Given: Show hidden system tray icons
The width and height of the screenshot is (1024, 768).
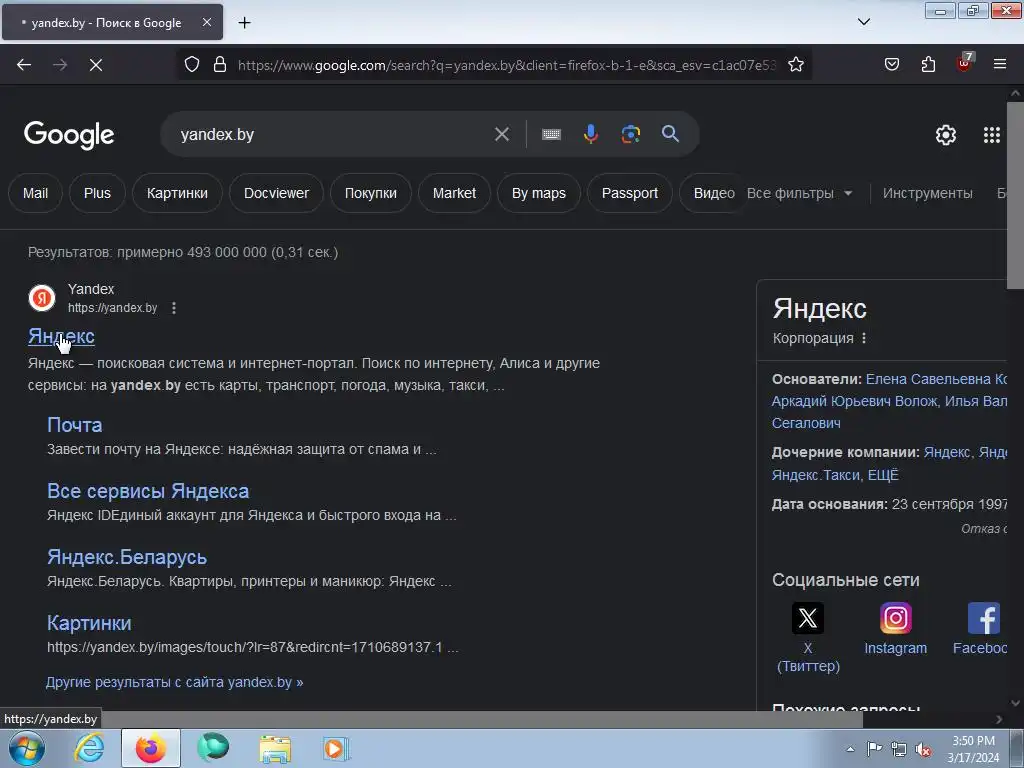Looking at the screenshot, I should click(850, 749).
